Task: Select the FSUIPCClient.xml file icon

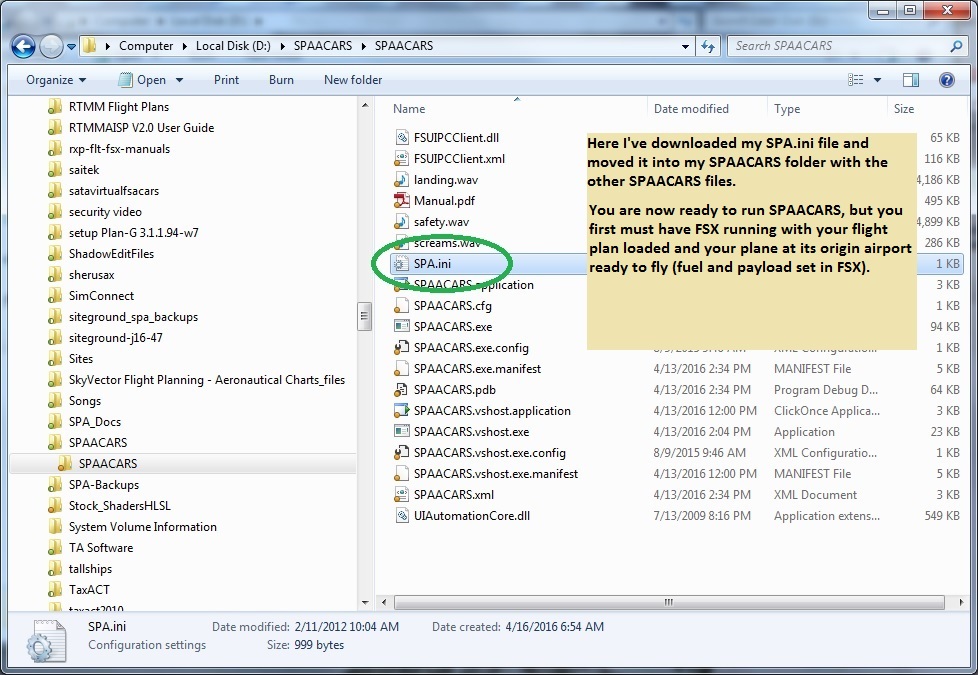Action: (402, 159)
